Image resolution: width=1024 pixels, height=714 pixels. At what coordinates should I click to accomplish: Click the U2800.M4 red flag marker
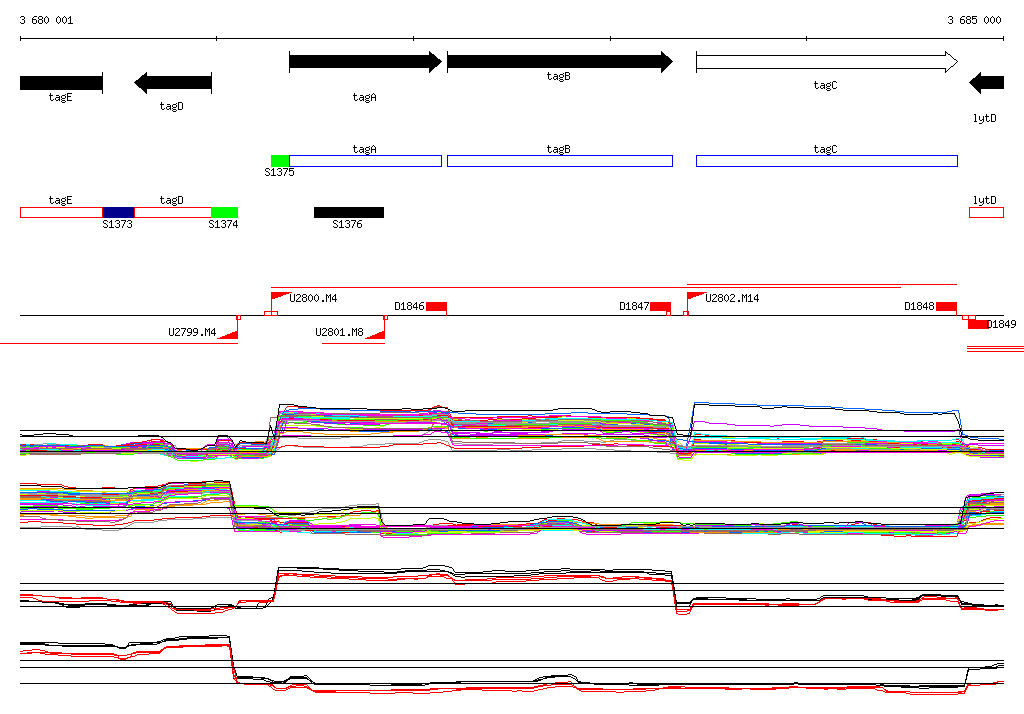click(x=281, y=297)
